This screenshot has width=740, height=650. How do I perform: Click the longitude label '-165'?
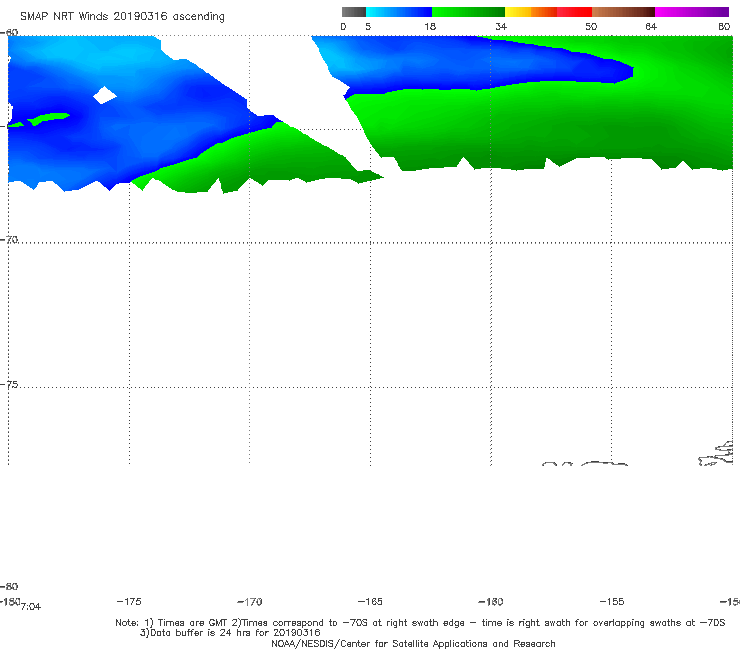(370, 602)
